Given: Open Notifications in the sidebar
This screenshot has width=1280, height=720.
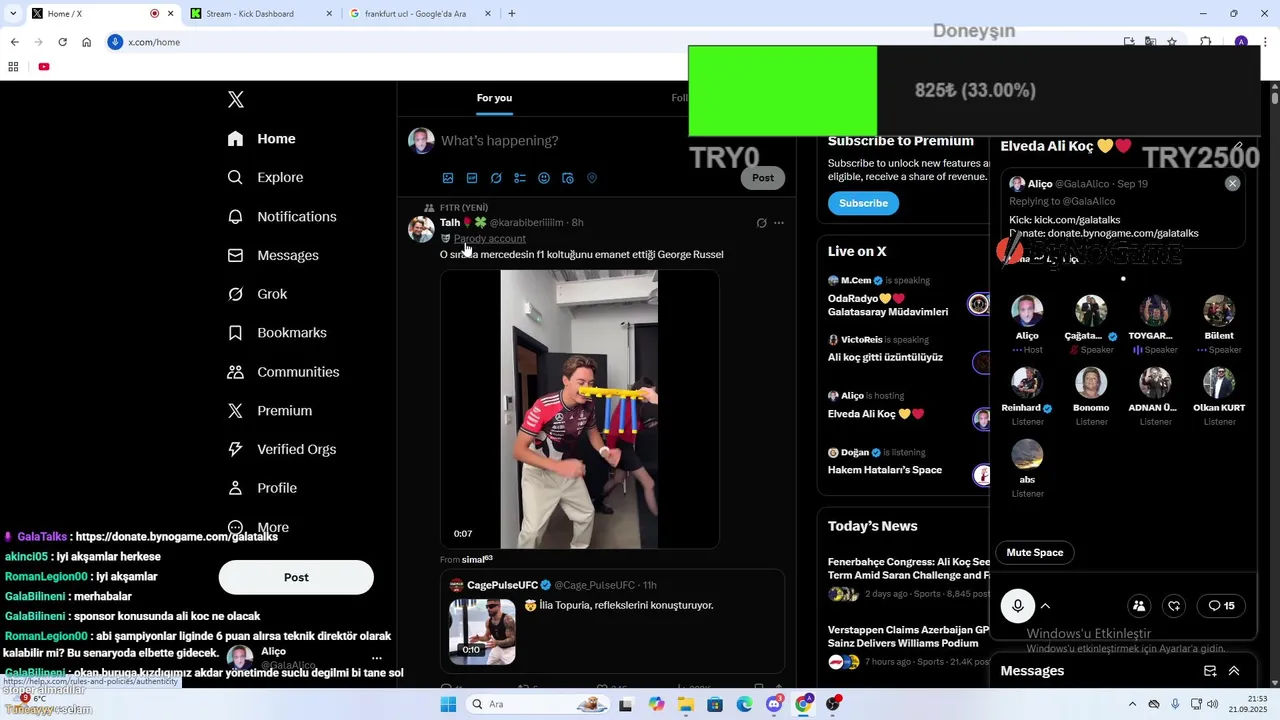Looking at the screenshot, I should [x=282, y=216].
